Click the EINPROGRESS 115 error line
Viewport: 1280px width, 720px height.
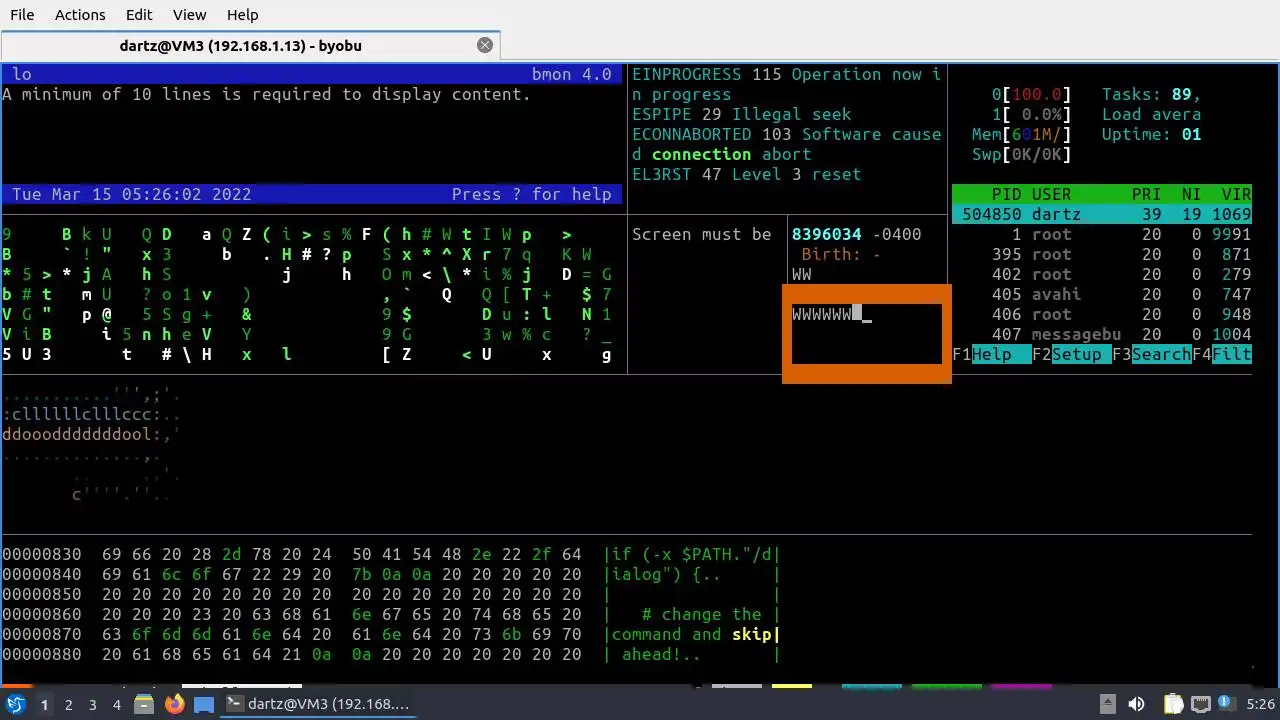click(x=786, y=84)
